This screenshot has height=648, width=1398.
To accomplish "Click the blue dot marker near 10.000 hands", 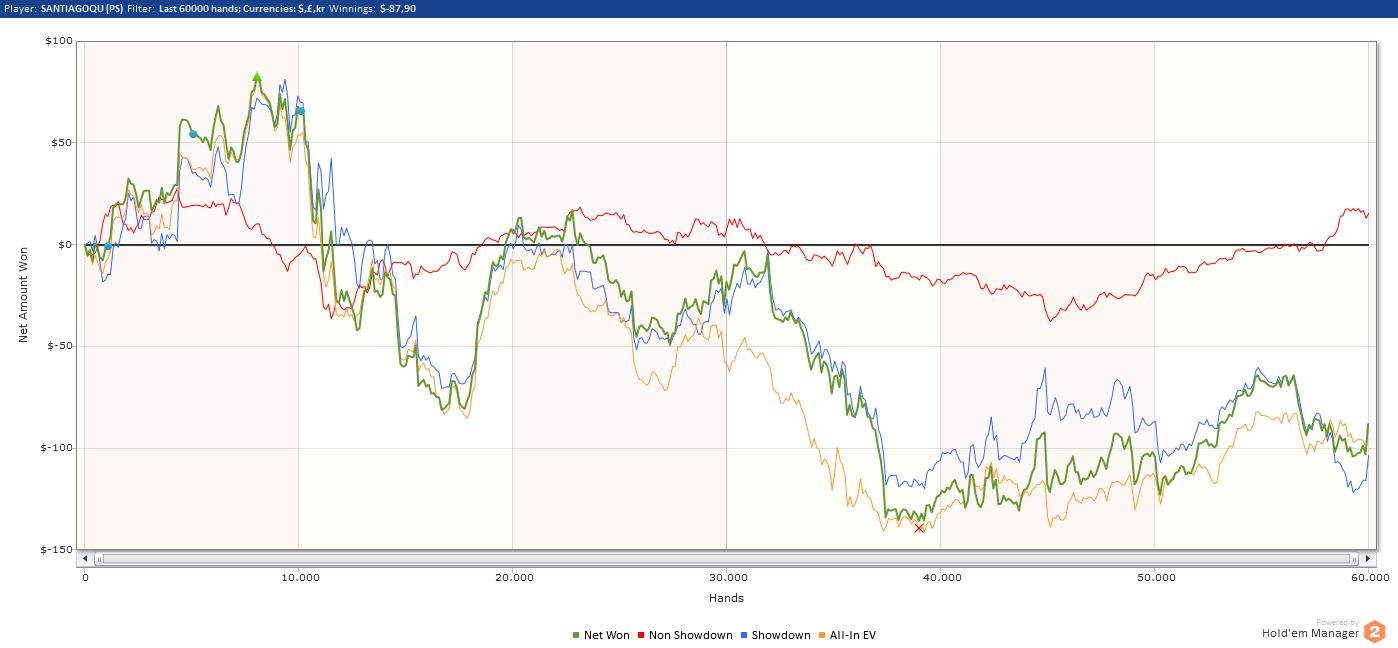I will click(x=300, y=111).
